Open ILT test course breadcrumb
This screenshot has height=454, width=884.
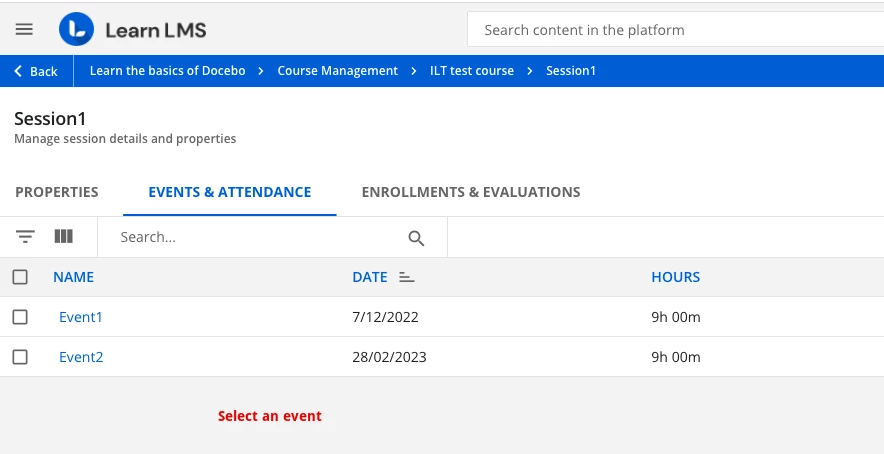point(474,71)
